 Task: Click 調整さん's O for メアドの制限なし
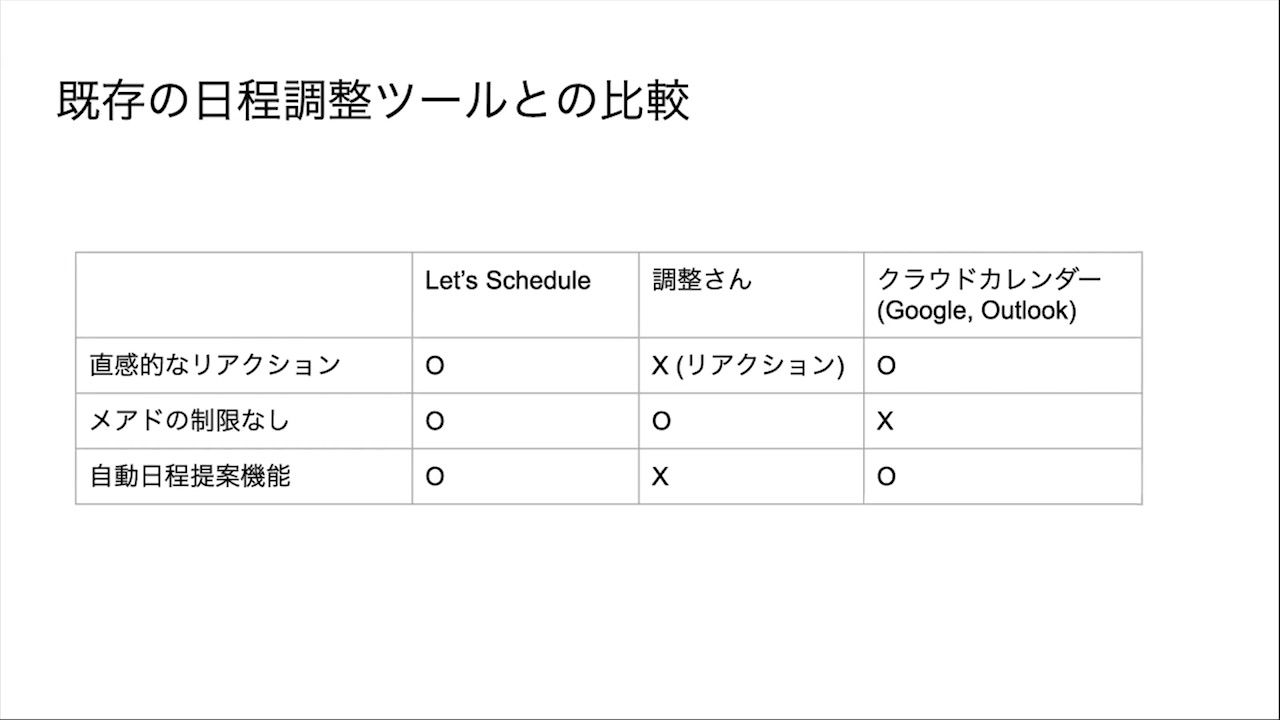click(661, 421)
